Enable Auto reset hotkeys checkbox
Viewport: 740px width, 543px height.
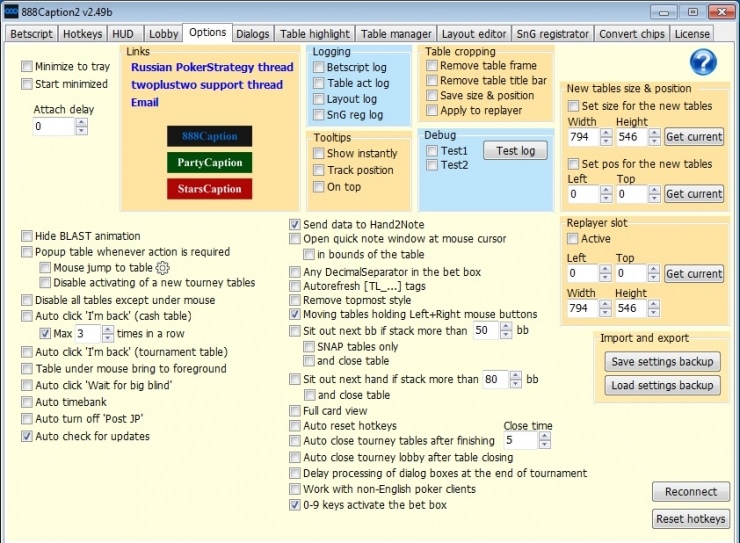point(295,426)
